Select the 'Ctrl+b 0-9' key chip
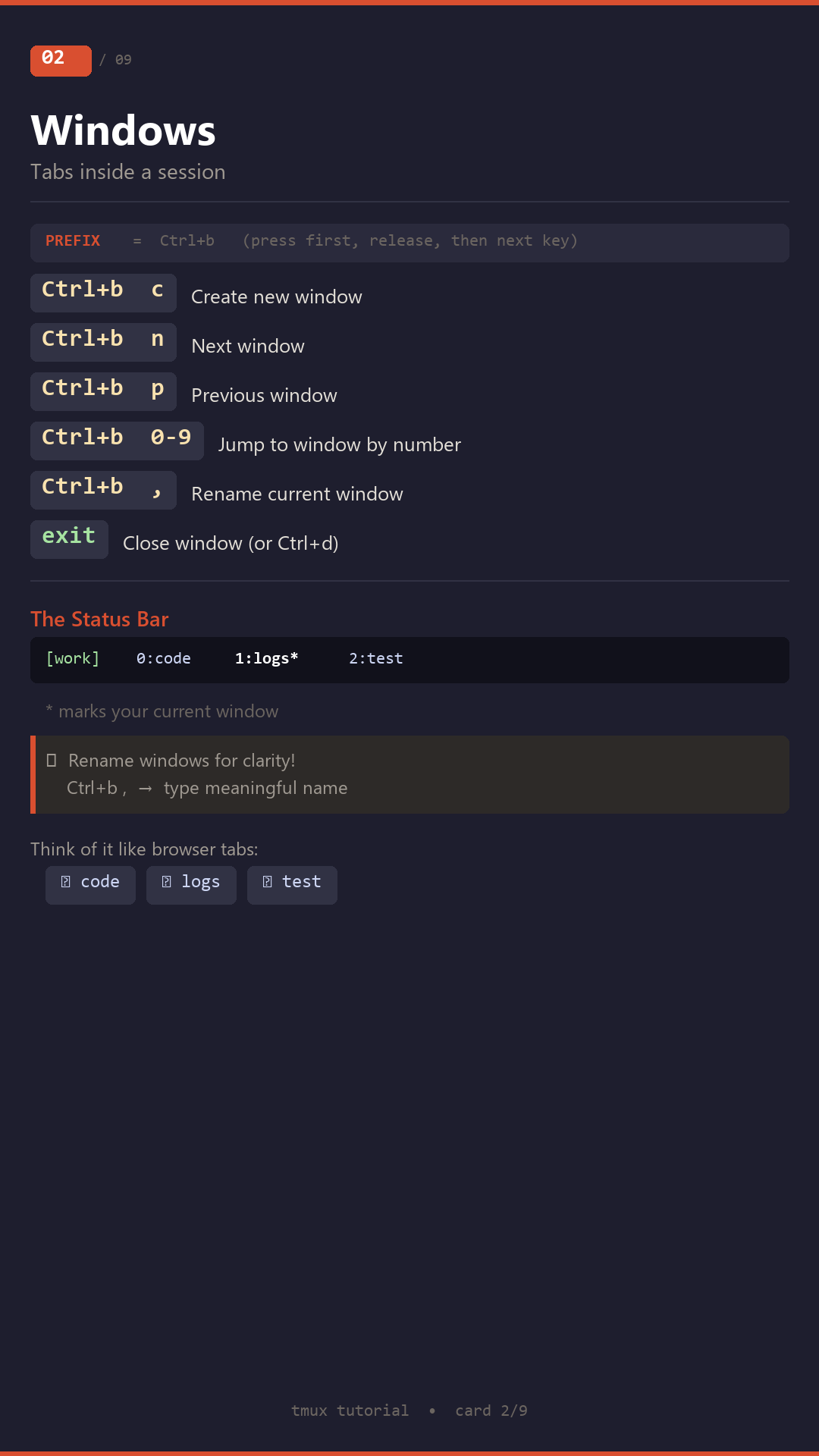 coord(117,441)
